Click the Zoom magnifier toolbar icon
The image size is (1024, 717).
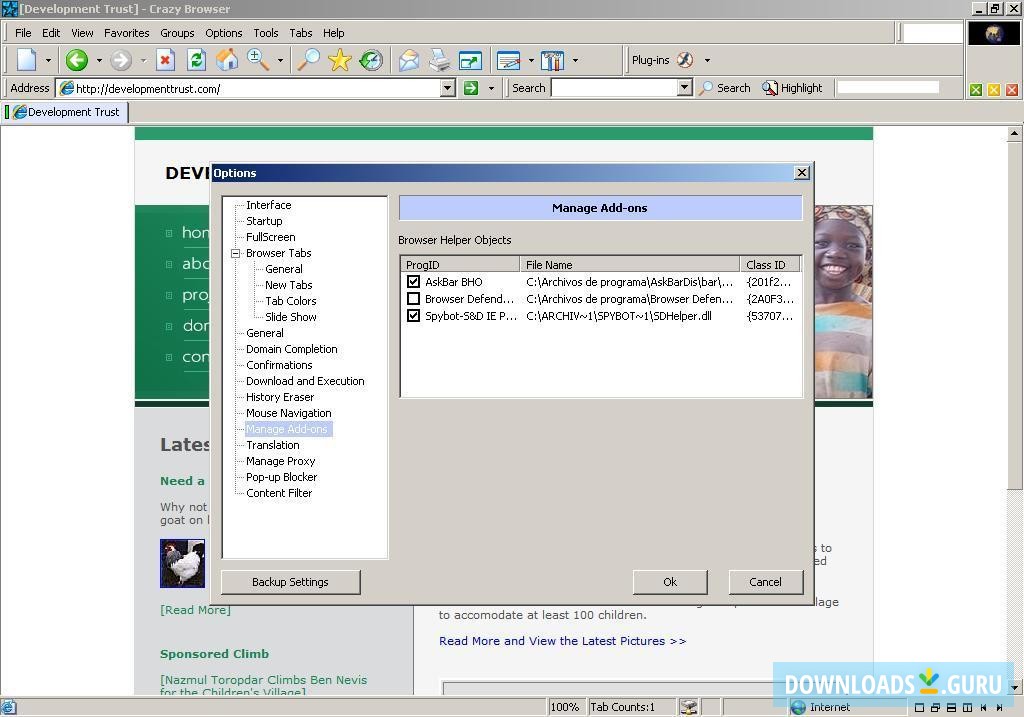258,60
